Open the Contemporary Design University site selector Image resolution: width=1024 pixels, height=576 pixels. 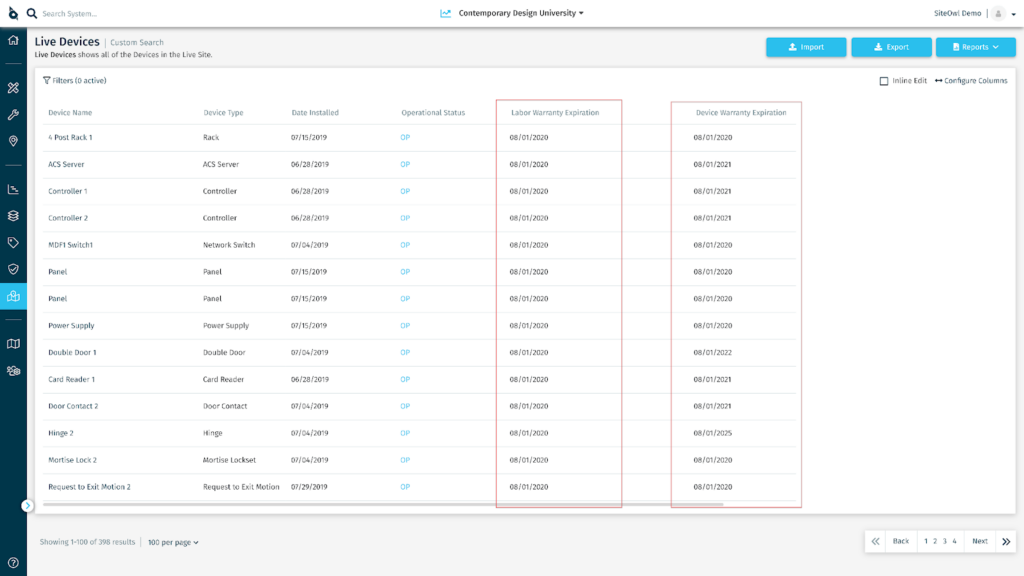[519, 13]
